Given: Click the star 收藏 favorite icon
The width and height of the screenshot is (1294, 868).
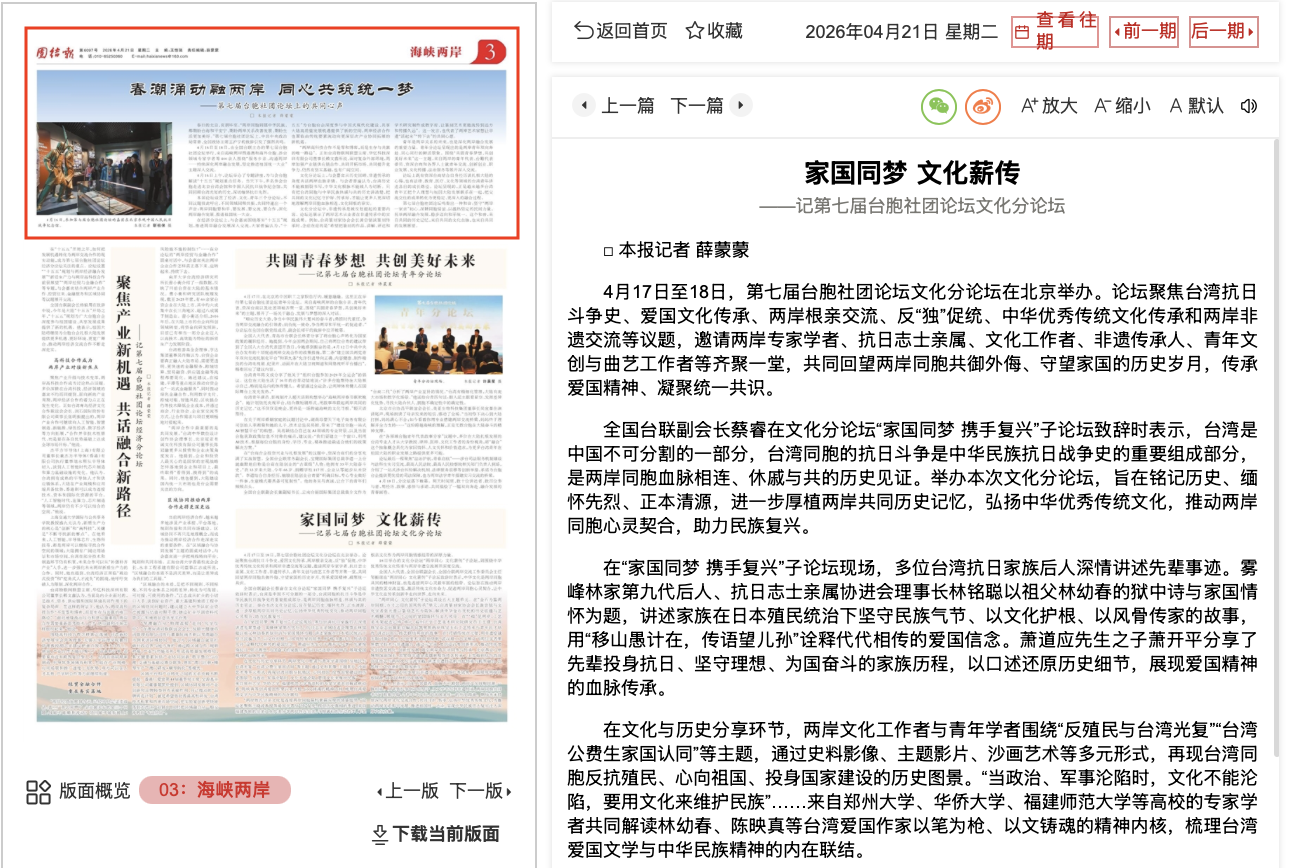Looking at the screenshot, I should point(695,31).
